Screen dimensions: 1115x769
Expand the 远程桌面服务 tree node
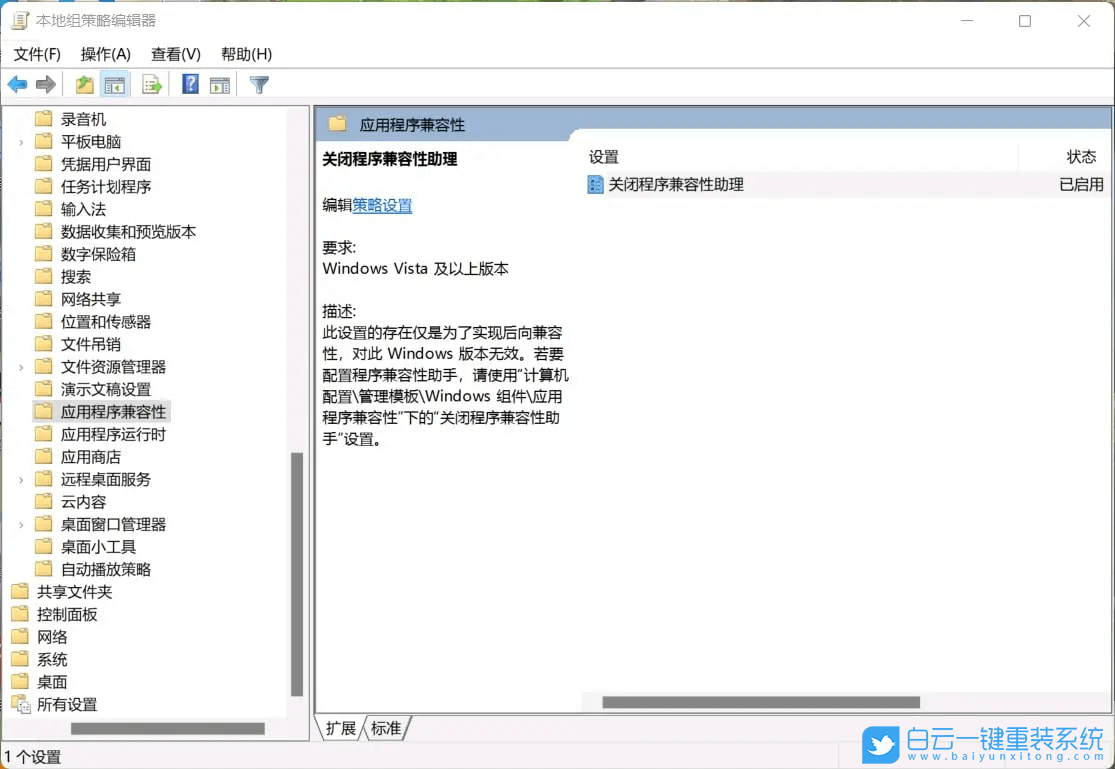click(19, 479)
